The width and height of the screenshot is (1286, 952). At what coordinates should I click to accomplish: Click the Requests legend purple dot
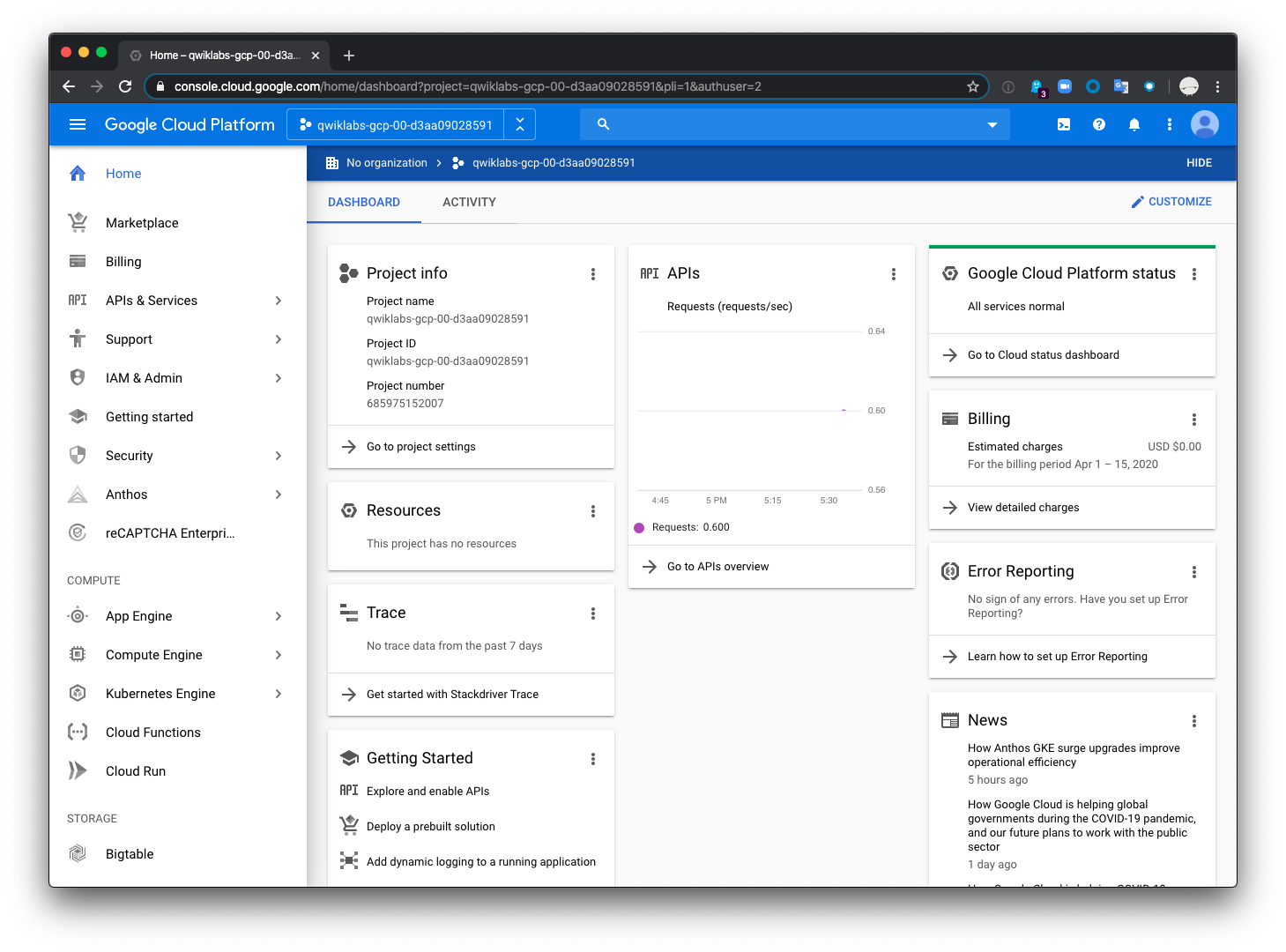pyautogui.click(x=639, y=528)
